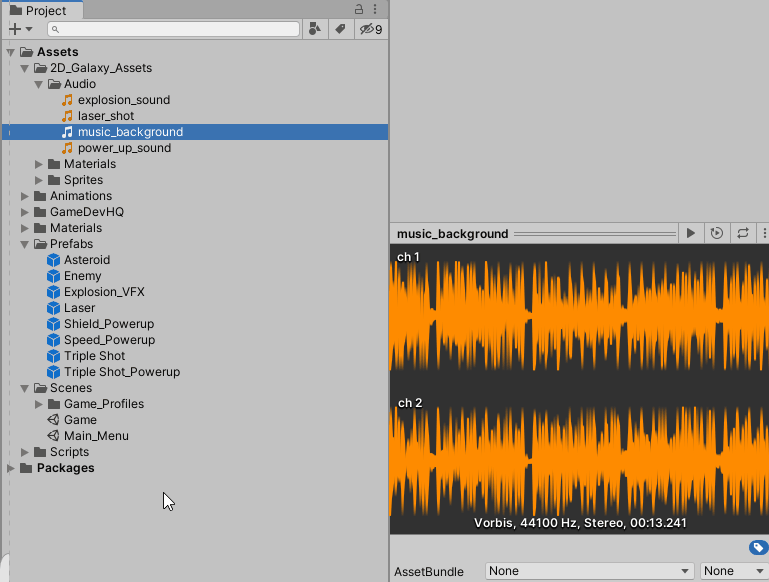Click the power_up_sound audio clip icon

click(x=67, y=148)
